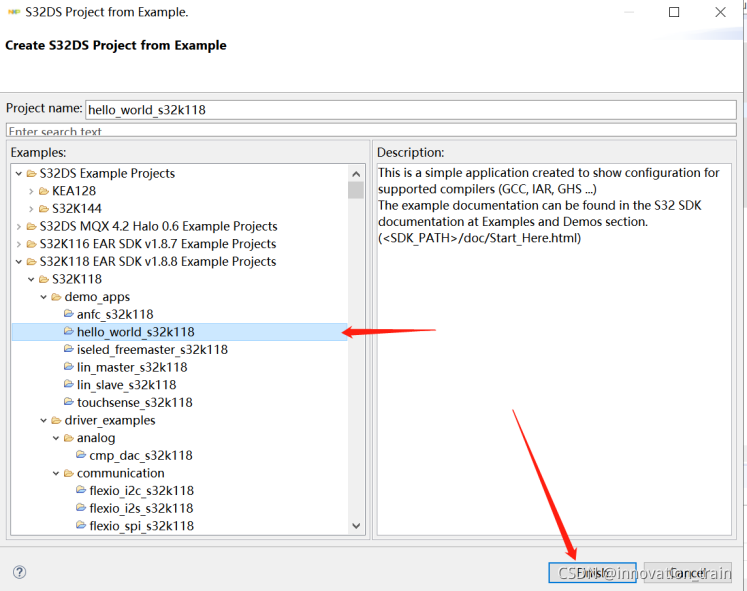Select the hello_world_s32k118 example
Image resolution: width=747 pixels, height=591 pixels.
coord(135,332)
